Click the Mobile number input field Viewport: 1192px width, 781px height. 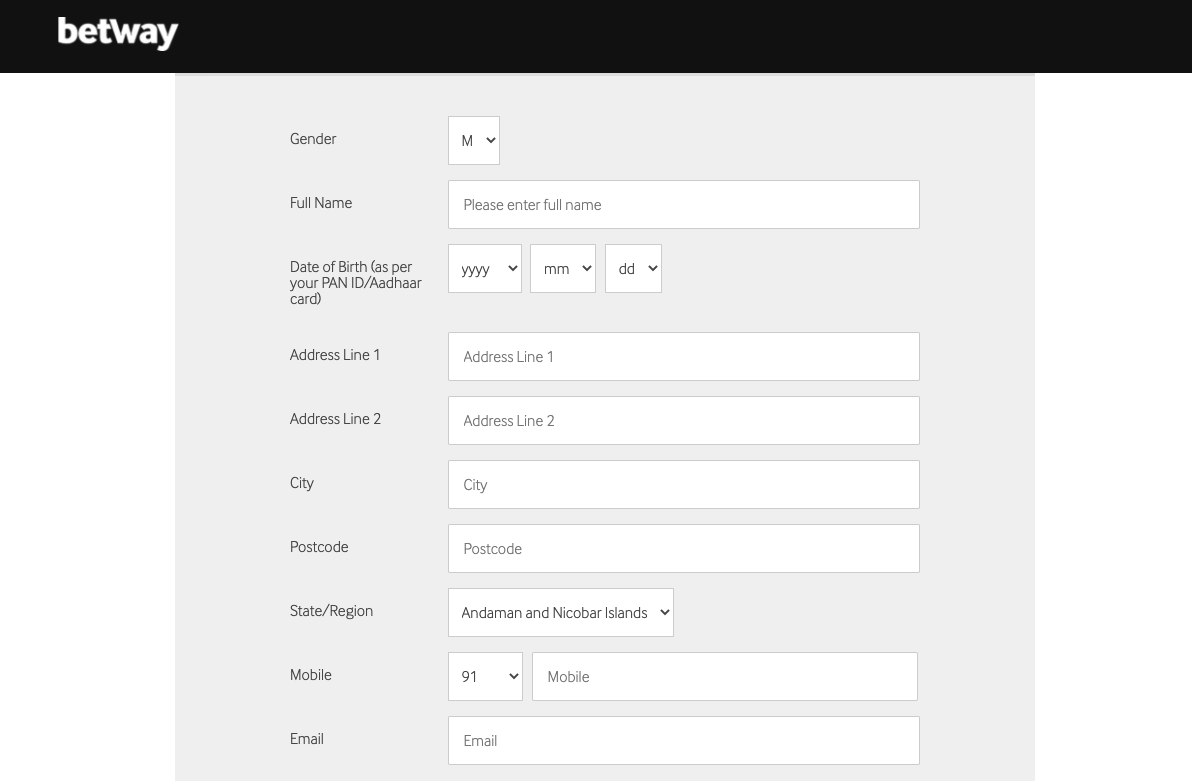(x=724, y=676)
